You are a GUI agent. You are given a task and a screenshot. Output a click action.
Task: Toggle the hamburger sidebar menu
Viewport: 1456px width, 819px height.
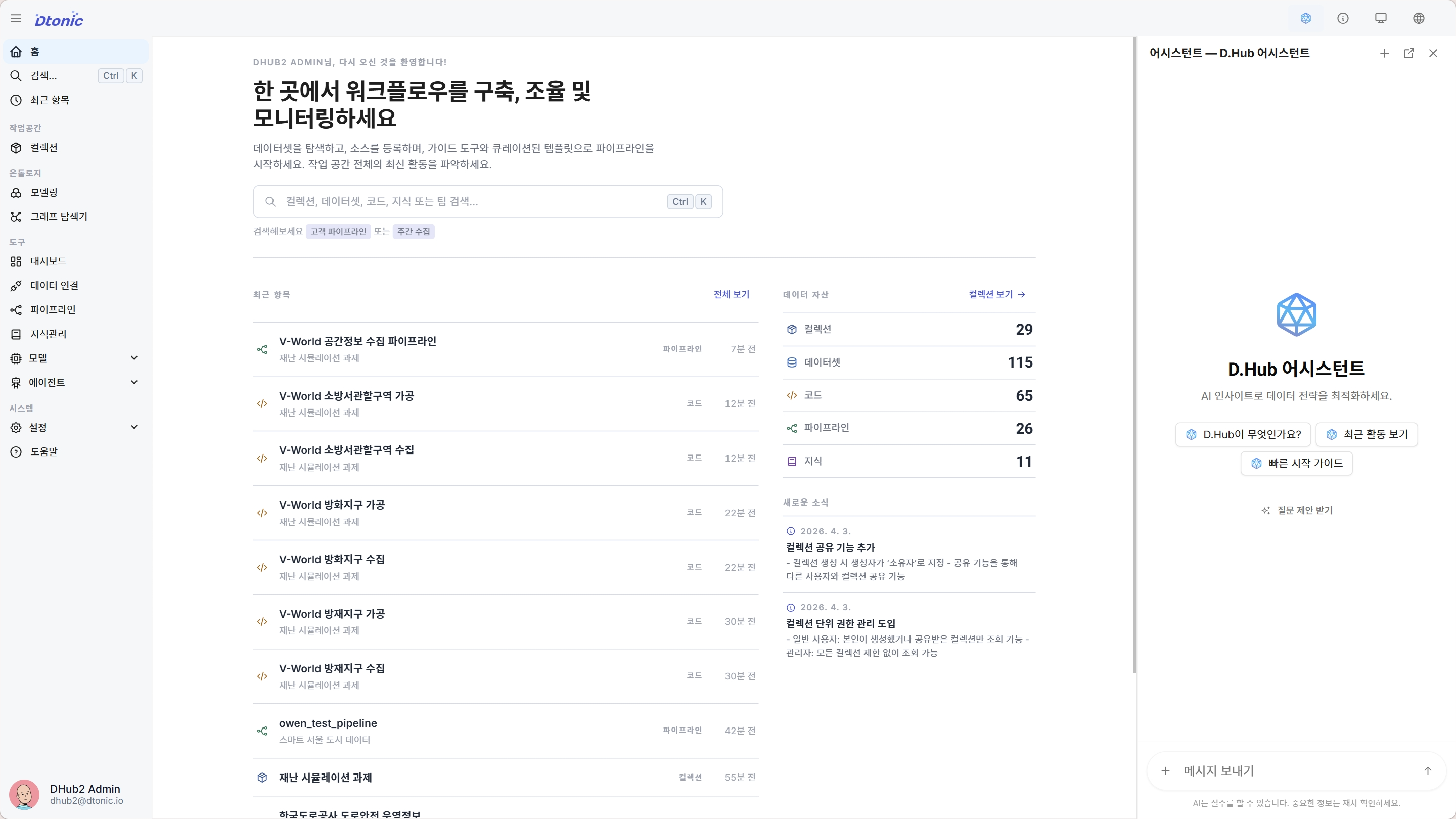16,19
